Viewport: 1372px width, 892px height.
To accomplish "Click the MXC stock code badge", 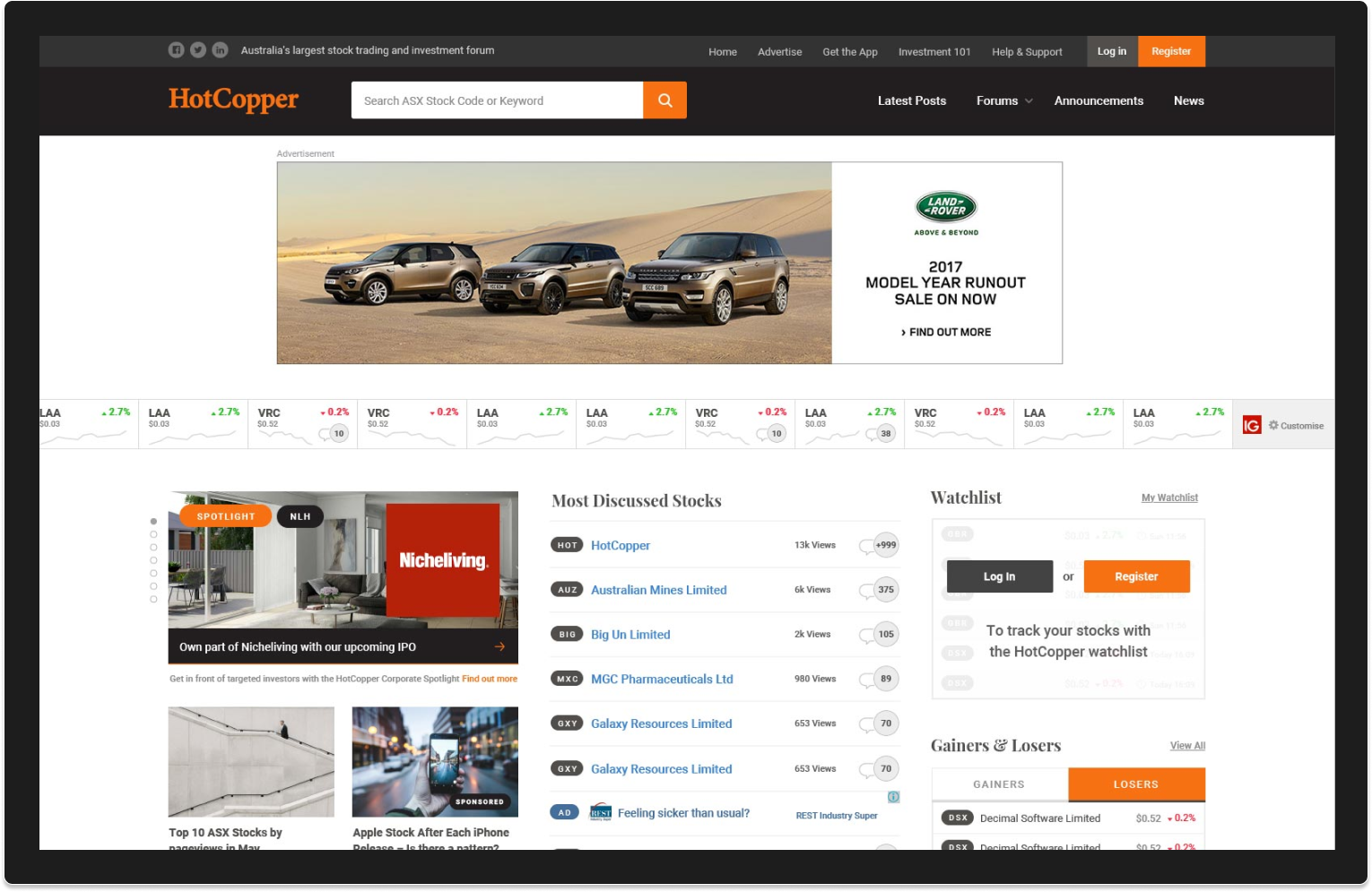I will point(567,679).
